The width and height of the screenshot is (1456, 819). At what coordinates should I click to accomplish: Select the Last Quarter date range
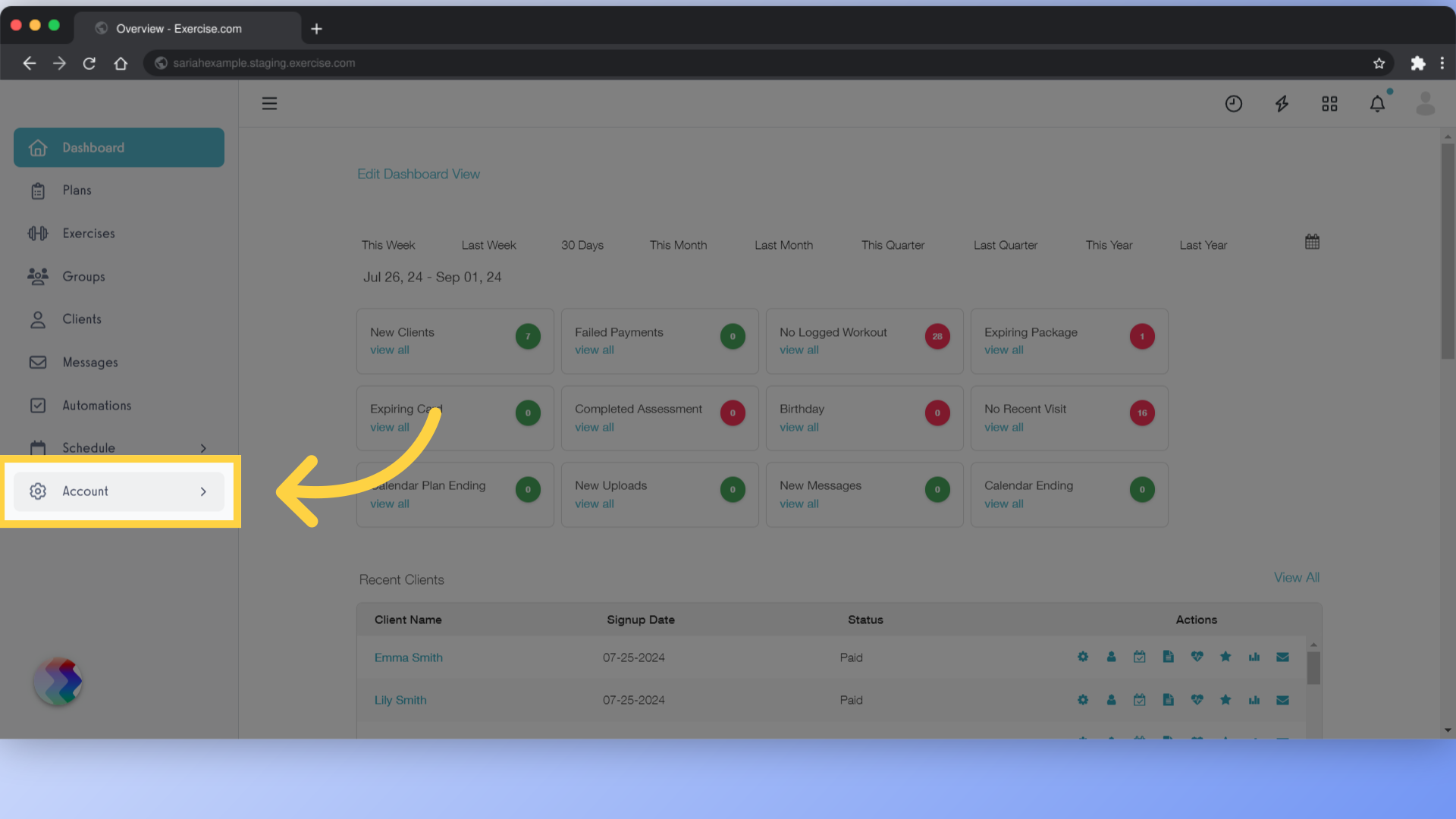coord(1006,245)
